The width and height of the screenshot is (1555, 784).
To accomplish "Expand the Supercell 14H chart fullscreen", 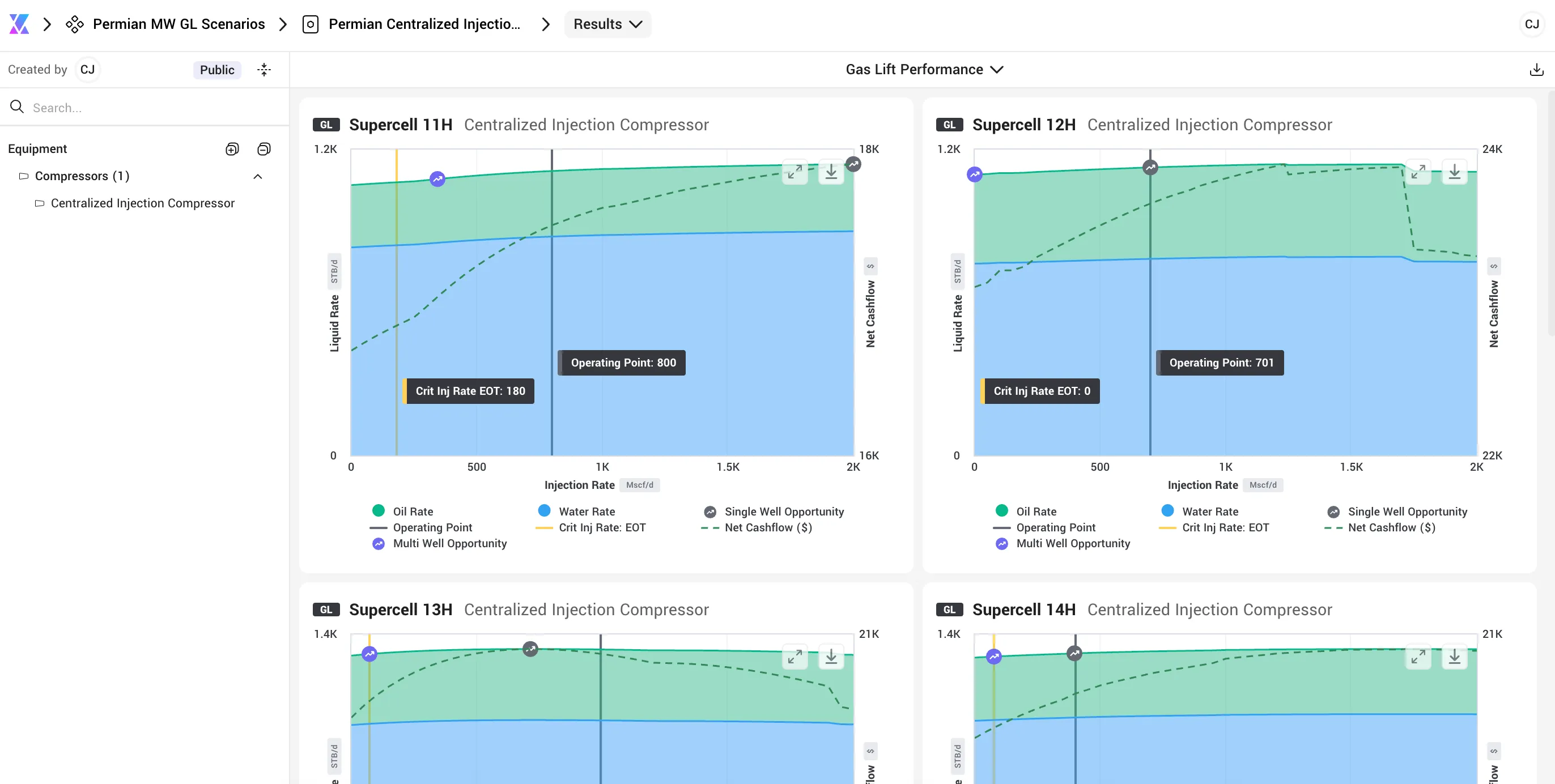I will [x=1418, y=657].
